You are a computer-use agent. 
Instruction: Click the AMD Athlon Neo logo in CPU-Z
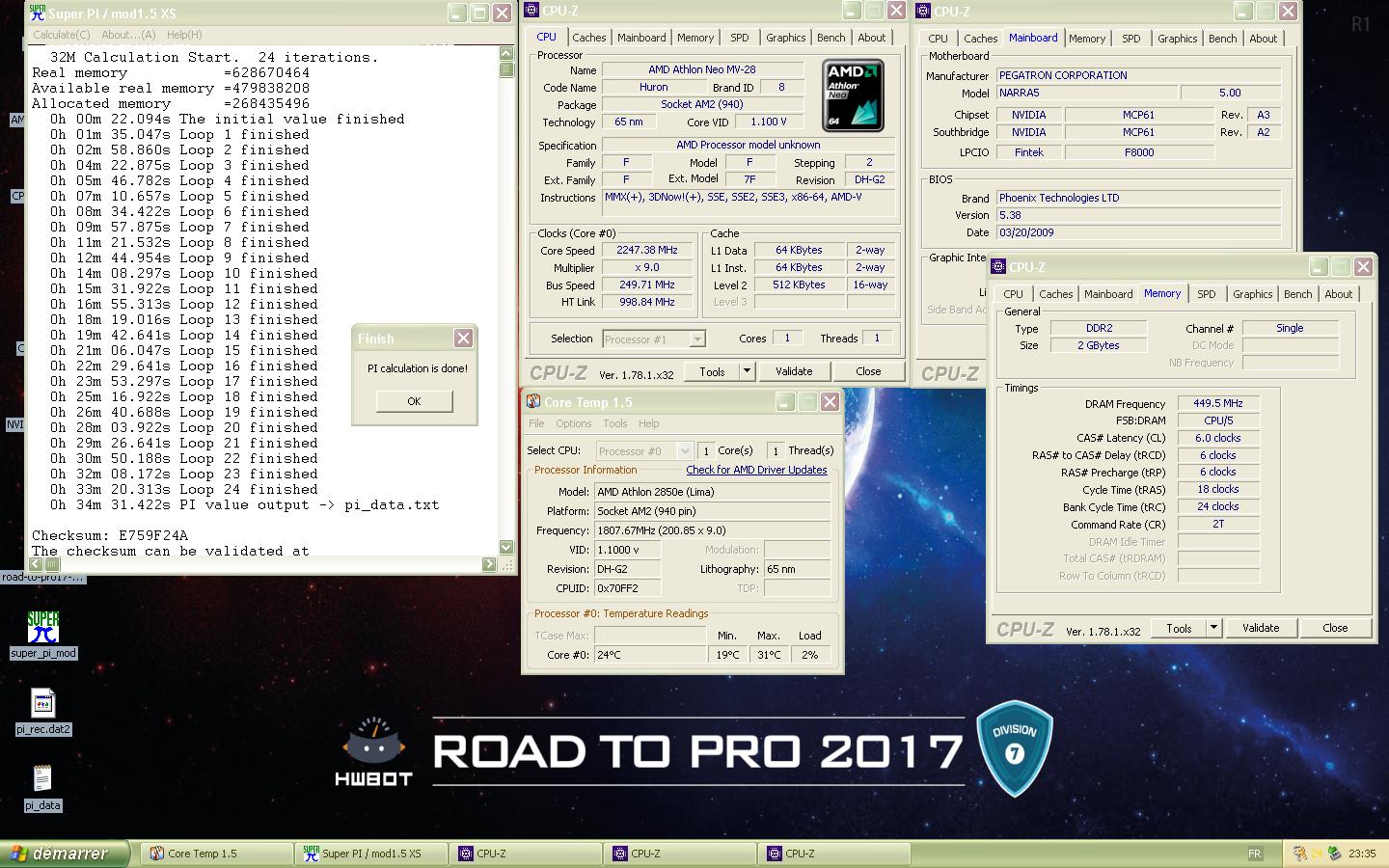[853, 95]
